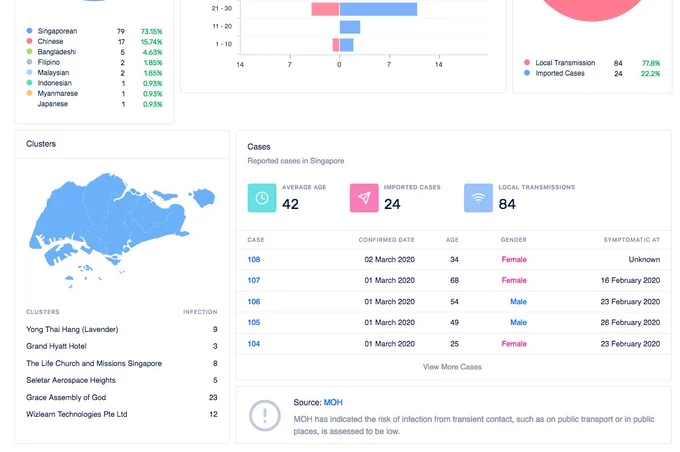Click the Cases panel title
Image resolution: width=680 pixels, height=452 pixels.
pyautogui.click(x=259, y=147)
